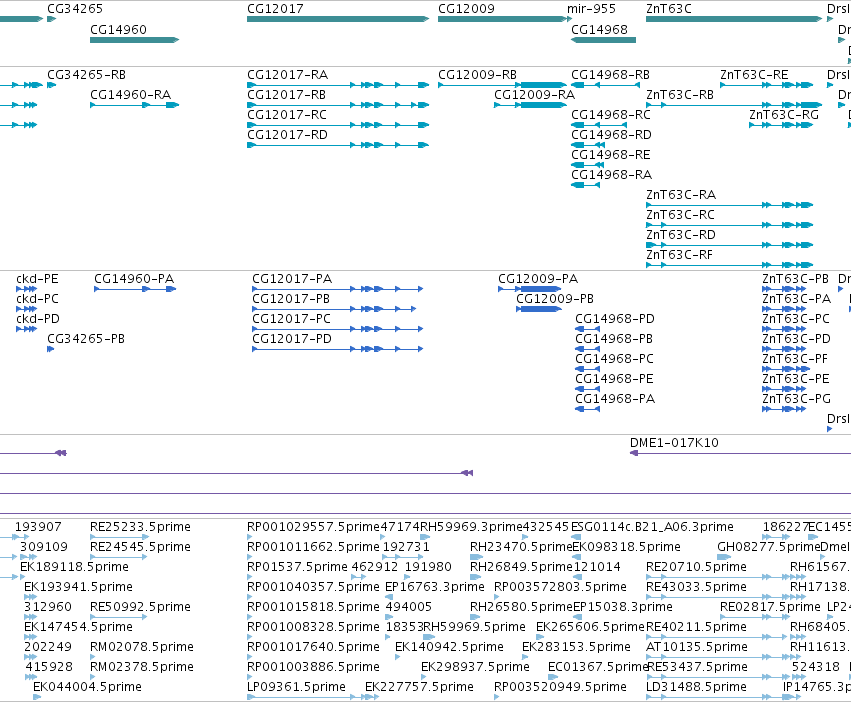The image size is (851, 702).
Task: Open protein CG12017-PC
Action: click(291, 319)
